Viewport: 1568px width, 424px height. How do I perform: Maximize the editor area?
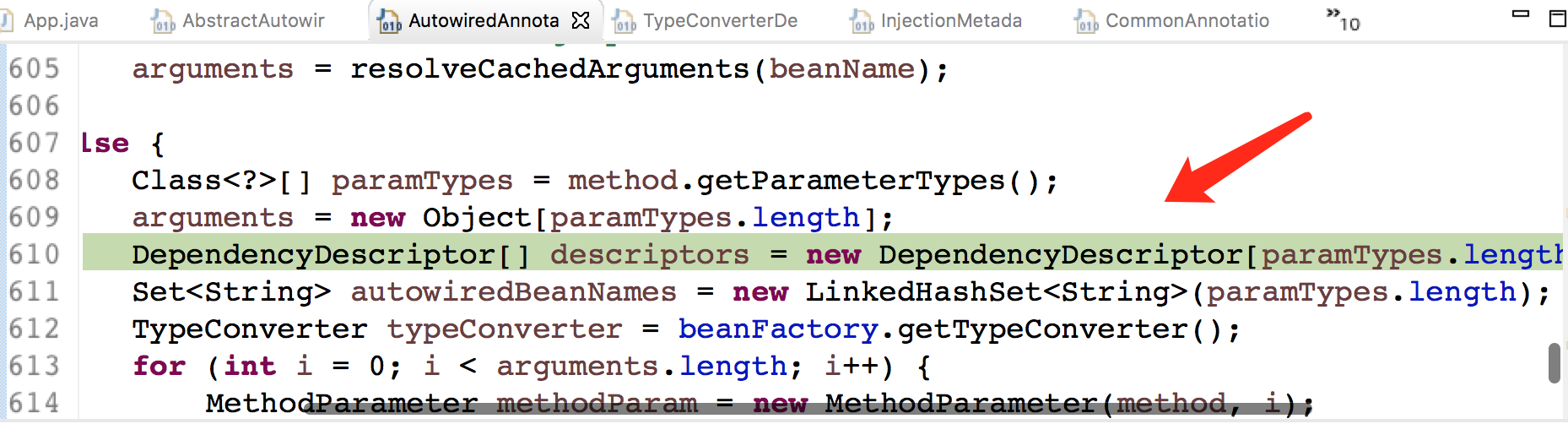1558,18
